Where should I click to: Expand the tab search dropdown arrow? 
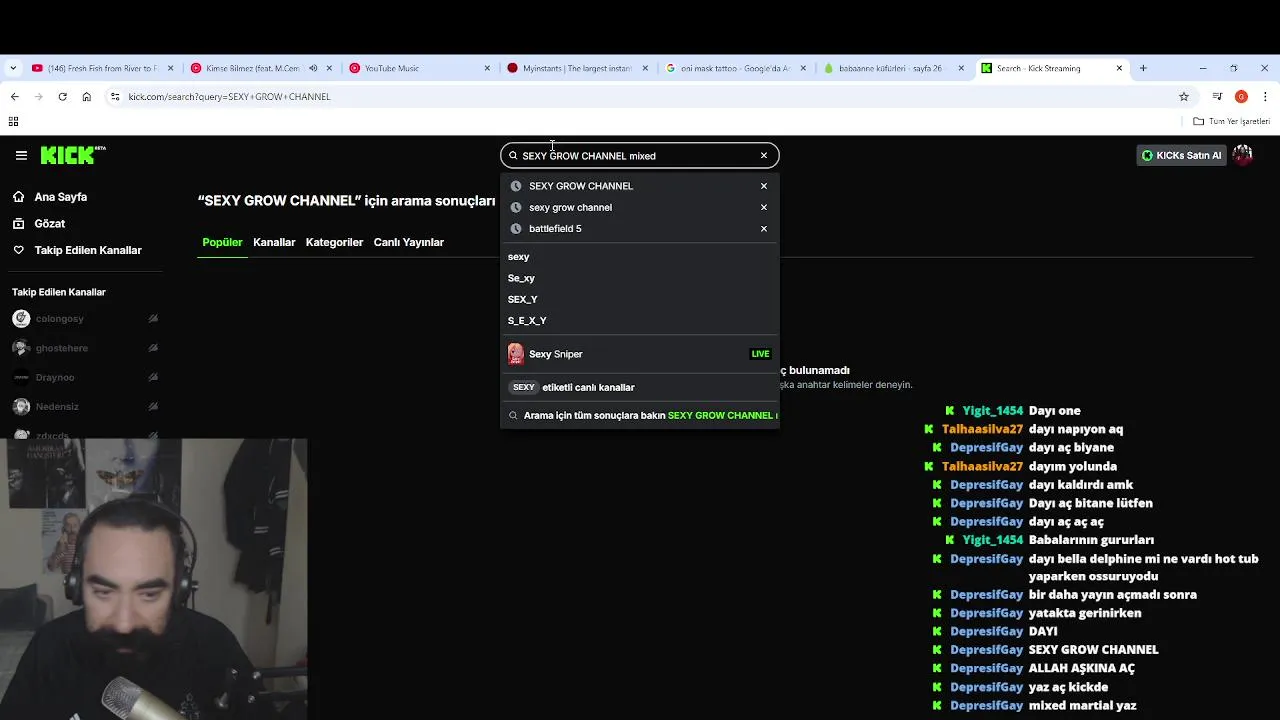click(x=13, y=68)
